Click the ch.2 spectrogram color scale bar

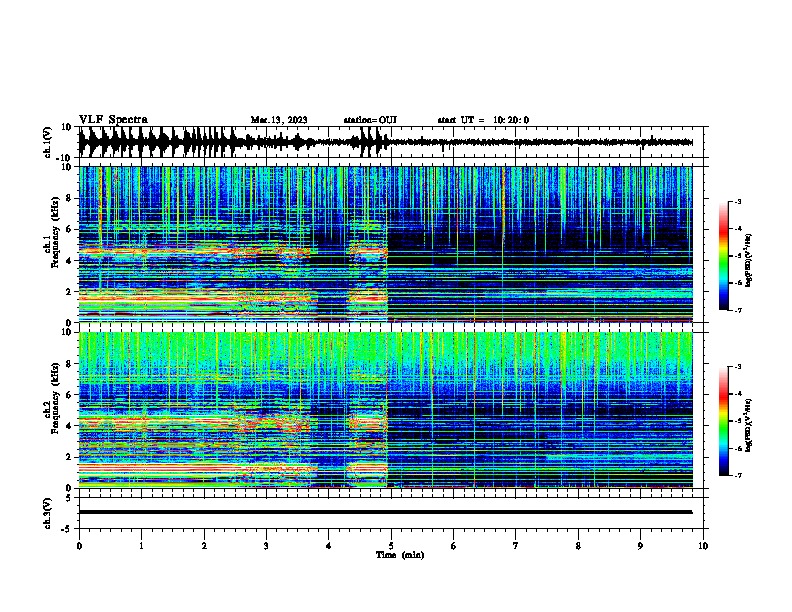coord(723,421)
